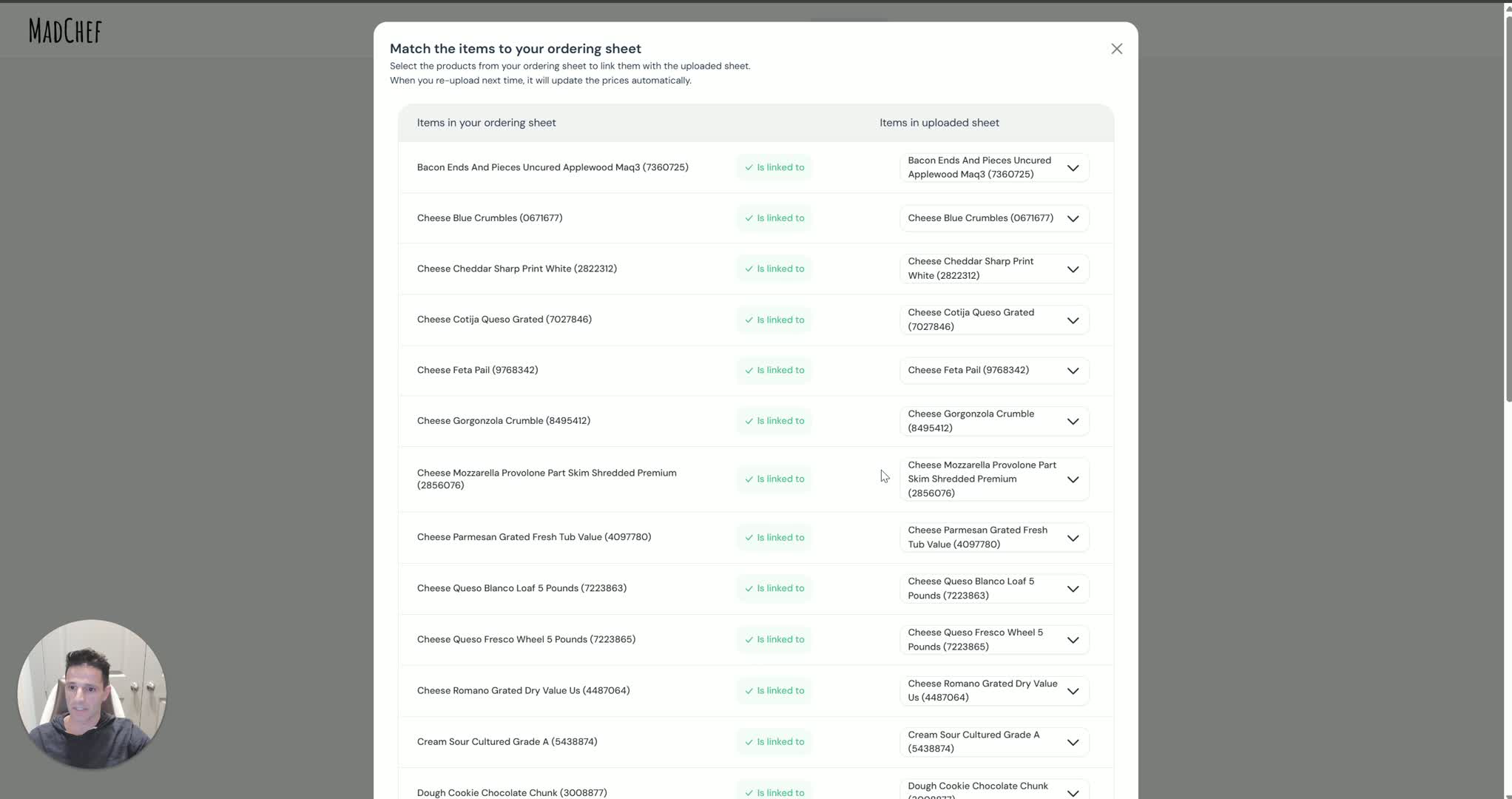Open the Cheese Romano Grated Dry Value dropdown
Screen dimensions: 1512x799
993,691
